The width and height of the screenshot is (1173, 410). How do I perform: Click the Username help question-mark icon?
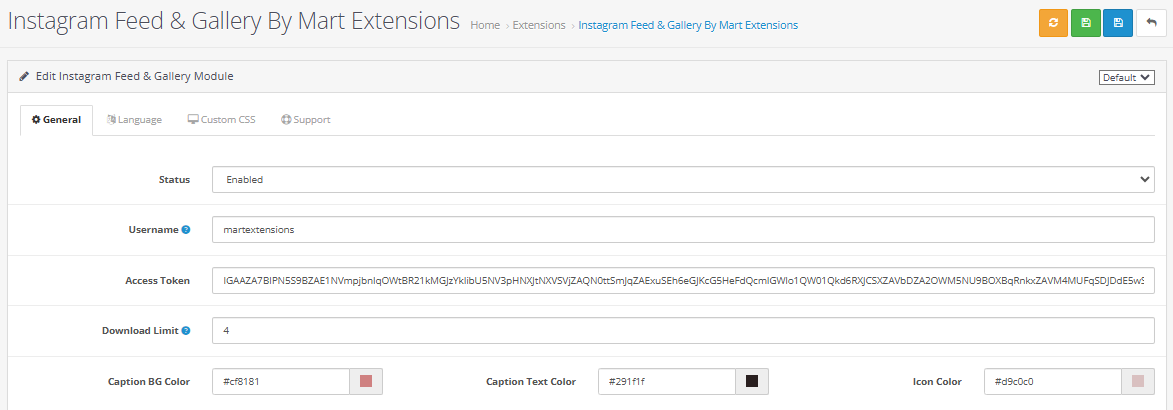click(x=186, y=230)
